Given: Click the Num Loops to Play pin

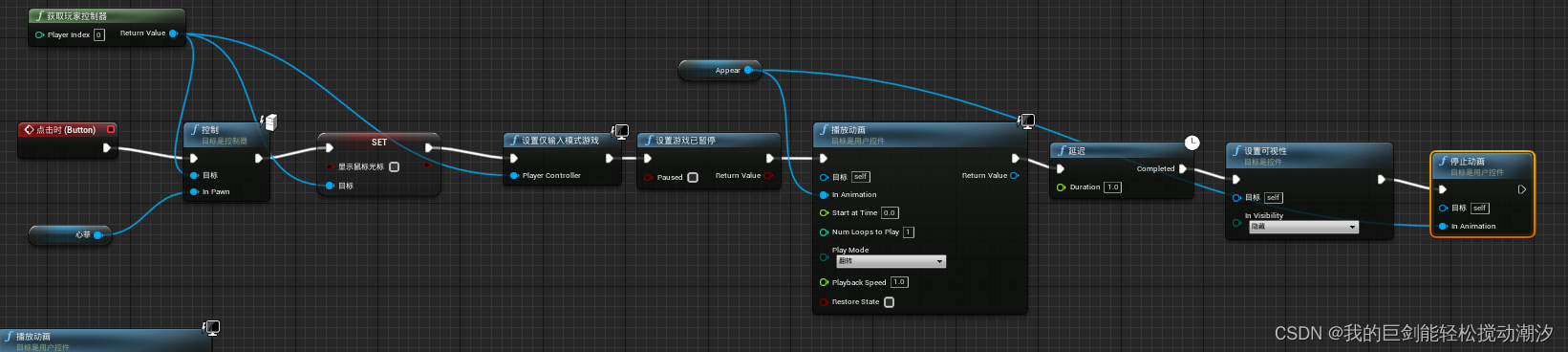Looking at the screenshot, I should pyautogui.click(x=824, y=231).
